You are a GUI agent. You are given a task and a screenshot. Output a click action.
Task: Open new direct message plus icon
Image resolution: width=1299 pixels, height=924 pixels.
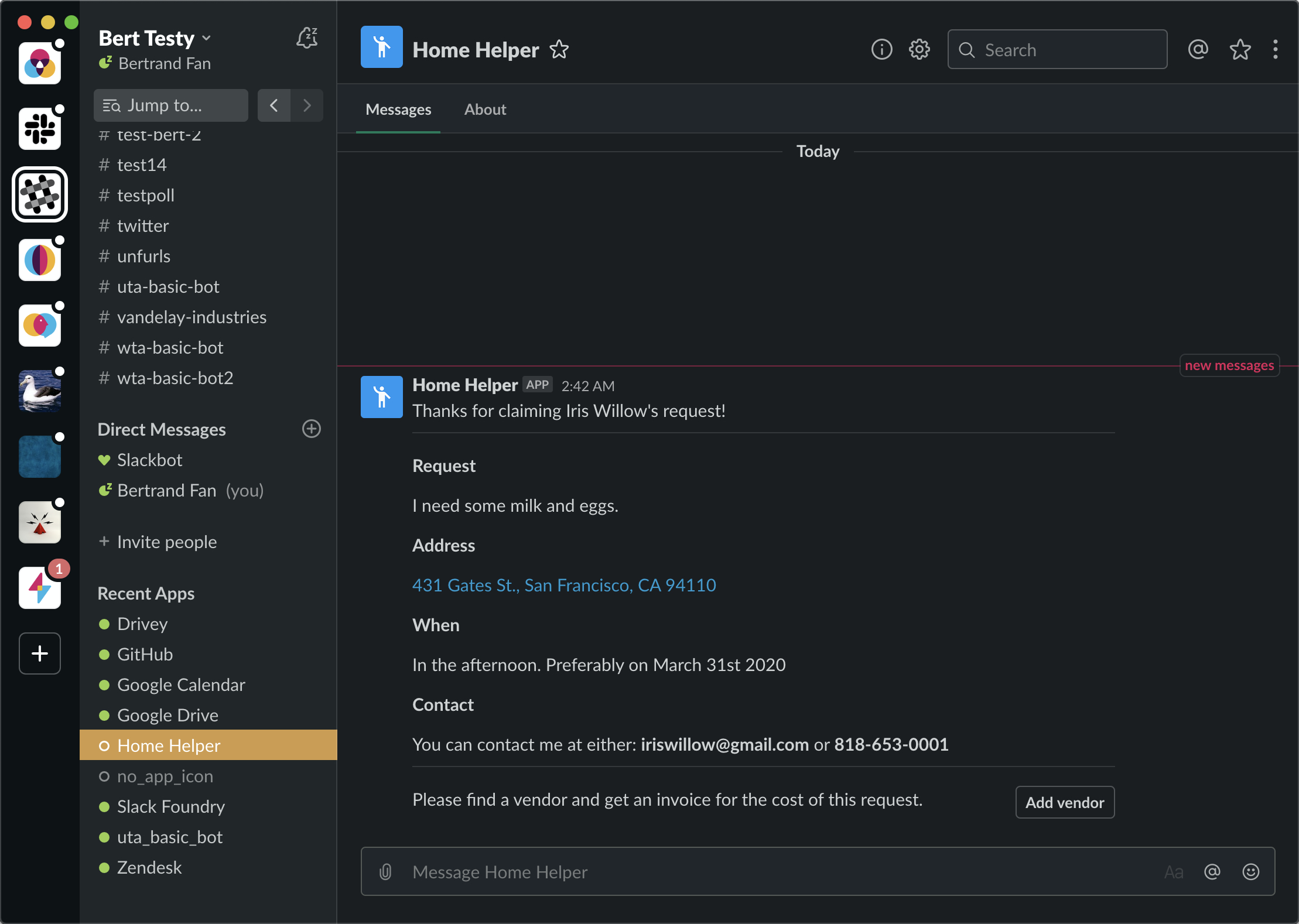click(311, 429)
